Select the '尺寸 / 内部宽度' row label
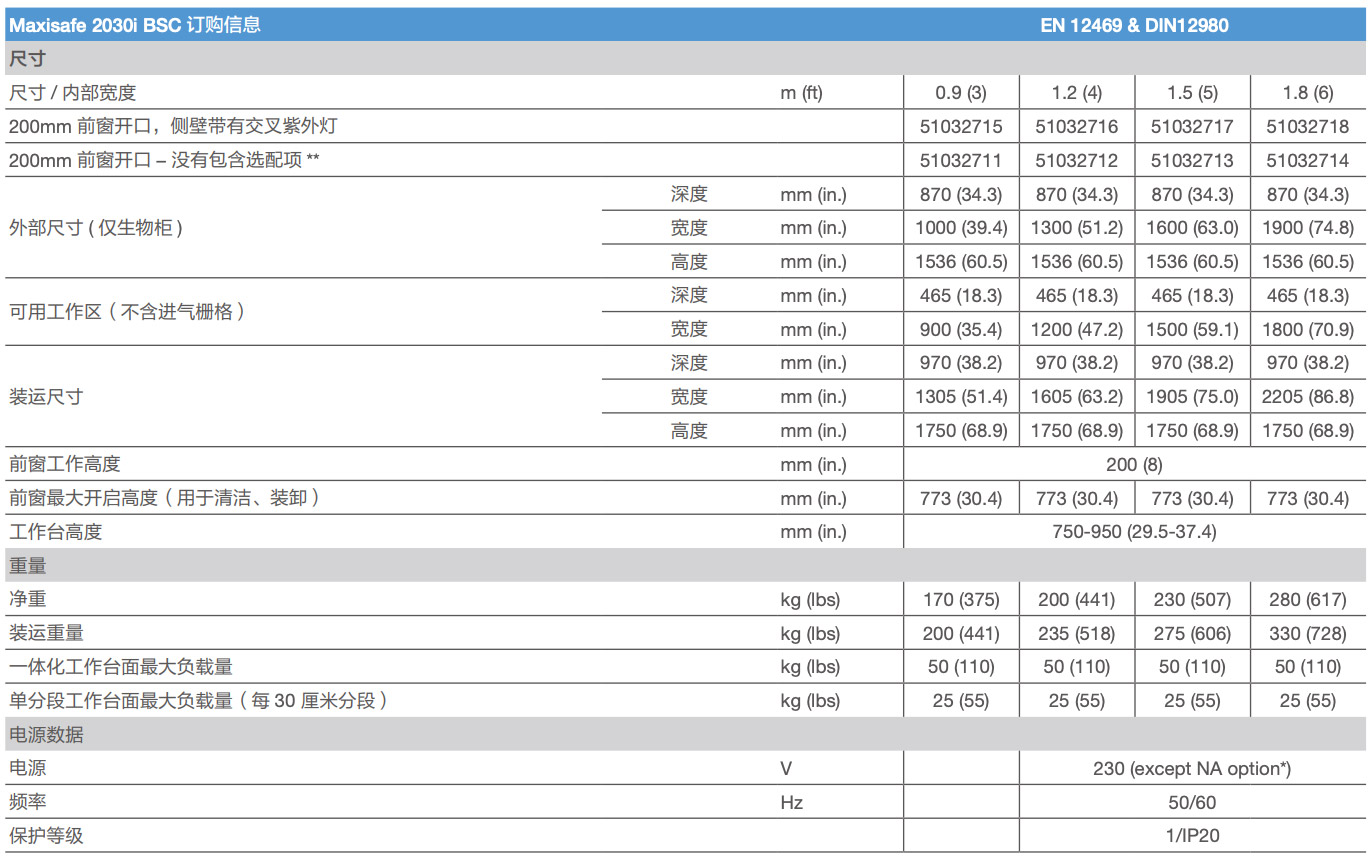The image size is (1372, 860). pyautogui.click(x=72, y=93)
